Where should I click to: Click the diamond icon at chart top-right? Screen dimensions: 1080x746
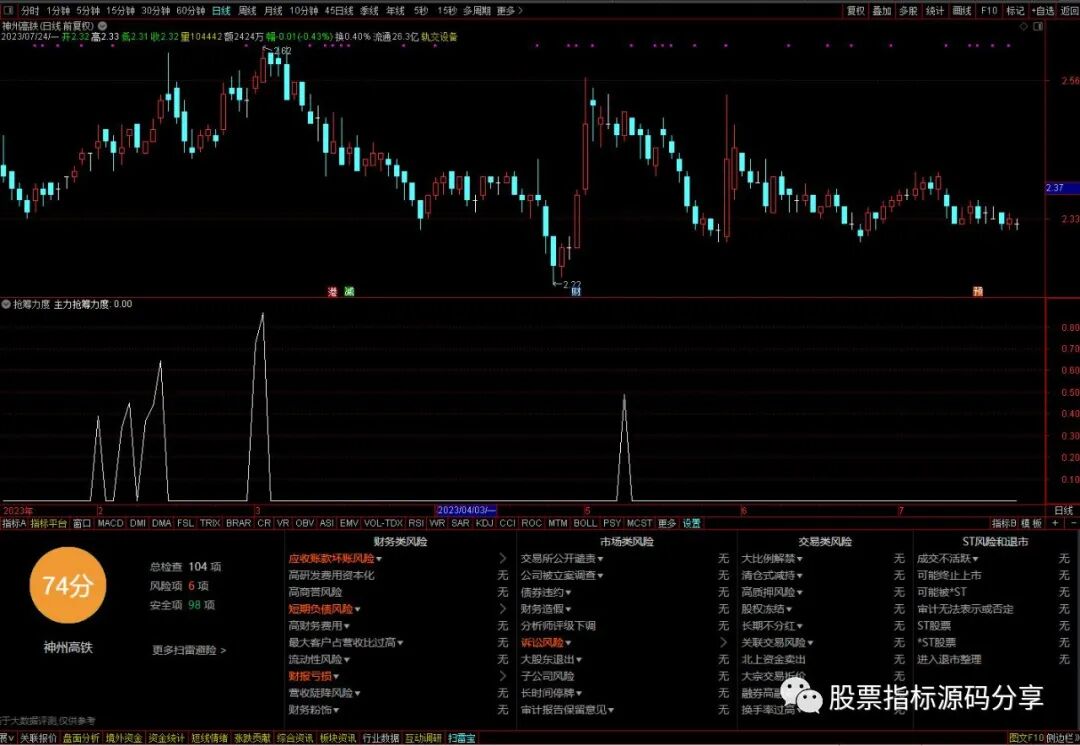point(1024,26)
